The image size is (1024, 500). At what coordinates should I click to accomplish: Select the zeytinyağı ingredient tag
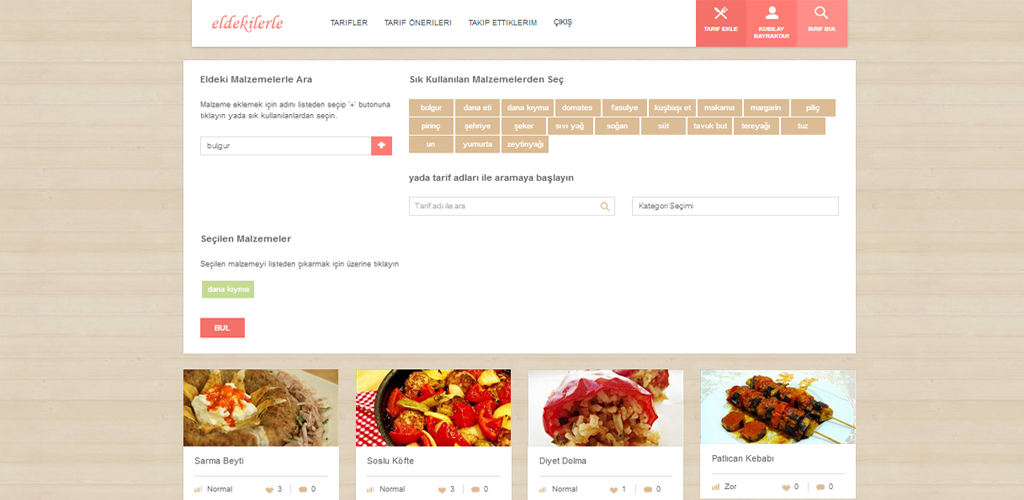tap(525, 144)
